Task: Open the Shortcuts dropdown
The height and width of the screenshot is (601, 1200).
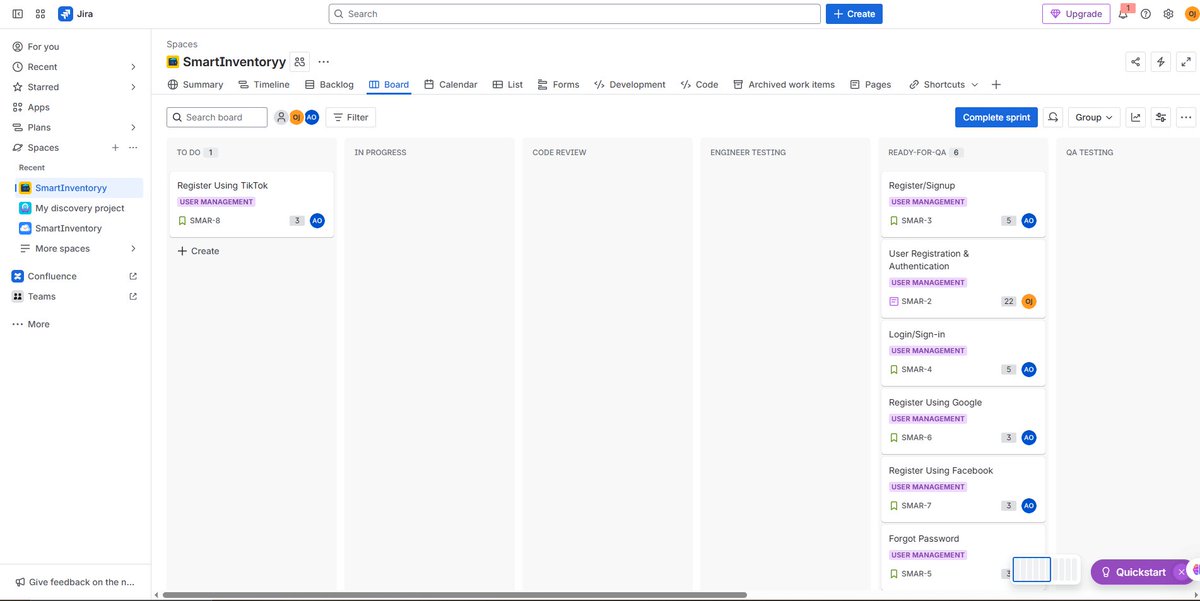Action: [x=944, y=85]
